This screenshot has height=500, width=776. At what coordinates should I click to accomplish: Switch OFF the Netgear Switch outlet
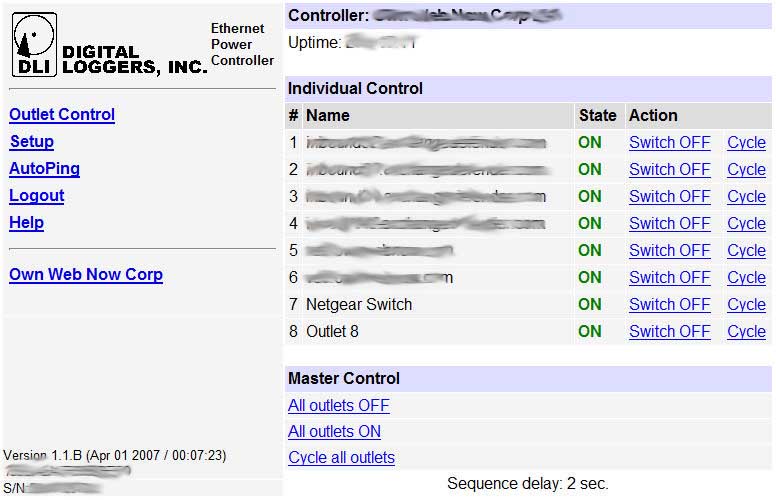coord(669,305)
